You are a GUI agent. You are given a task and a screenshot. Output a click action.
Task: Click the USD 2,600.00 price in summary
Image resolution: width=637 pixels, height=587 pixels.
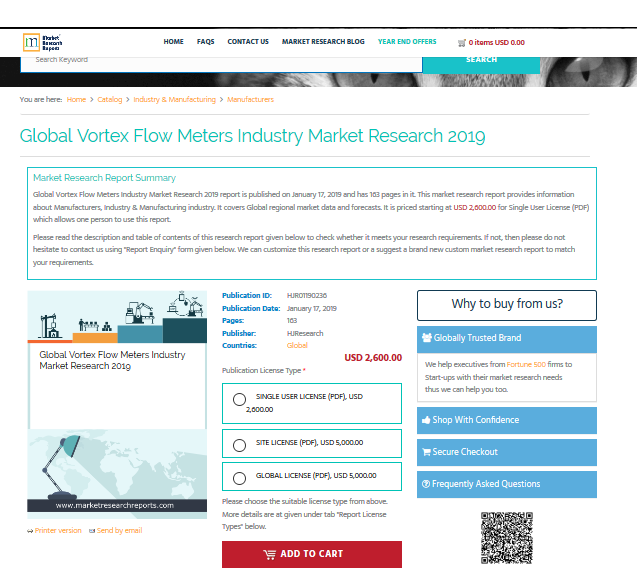[x=474, y=208]
